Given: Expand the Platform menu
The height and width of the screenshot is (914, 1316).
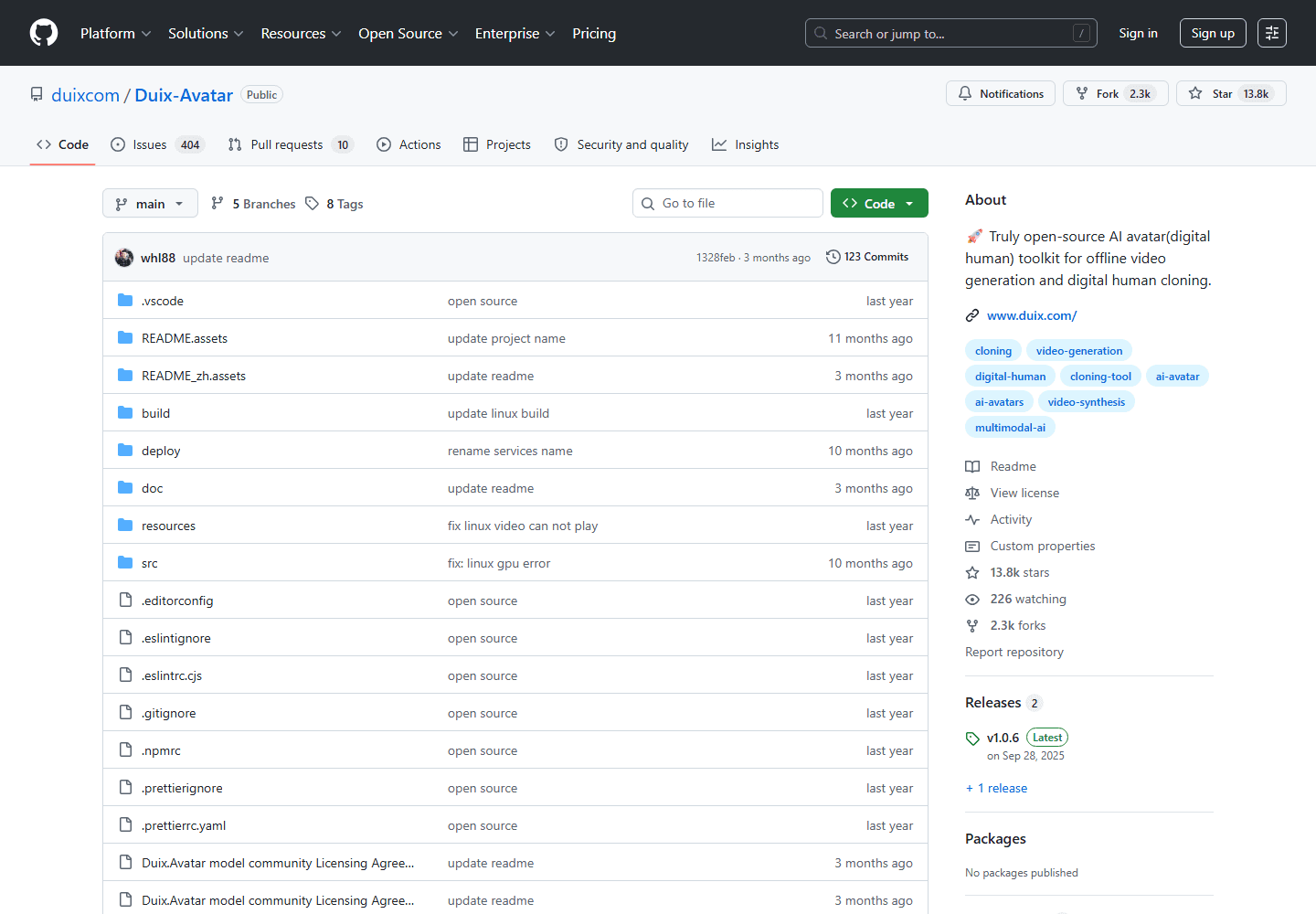Looking at the screenshot, I should coord(115,33).
